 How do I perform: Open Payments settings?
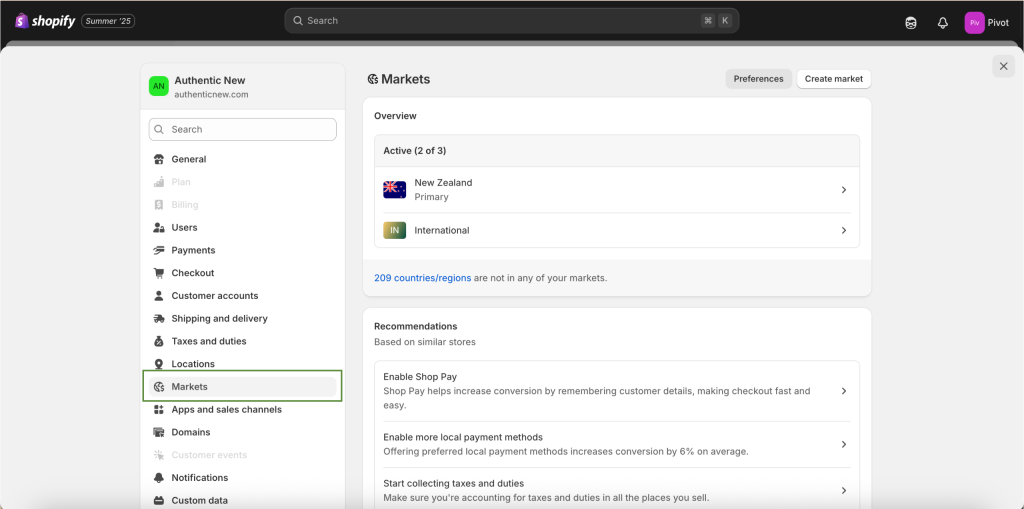[x=243, y=250]
